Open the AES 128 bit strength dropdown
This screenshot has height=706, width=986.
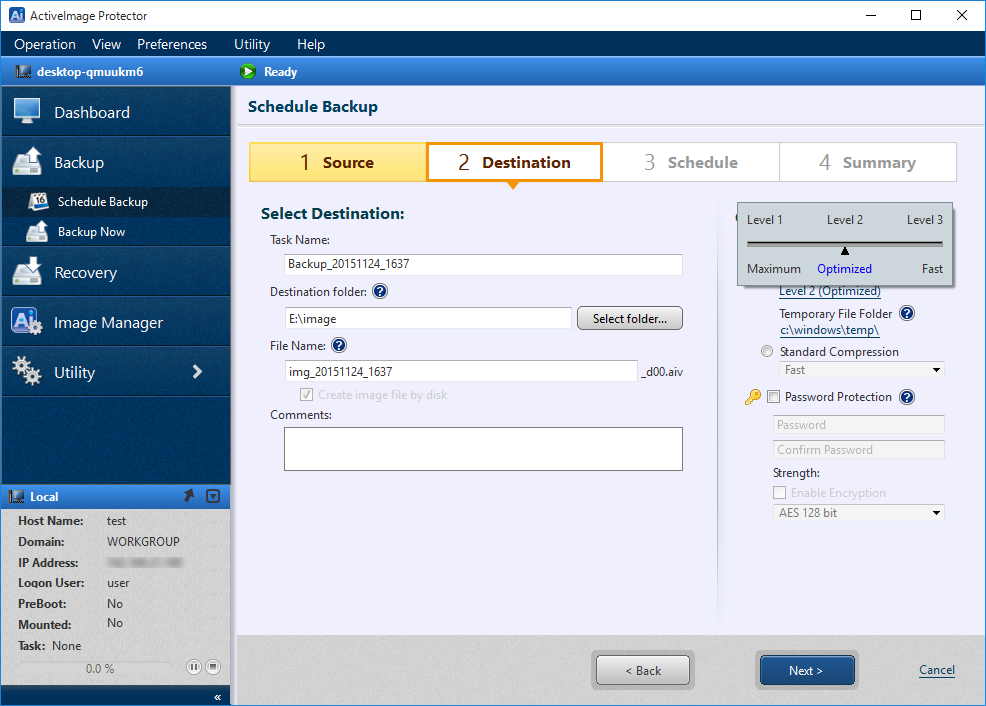coord(858,512)
